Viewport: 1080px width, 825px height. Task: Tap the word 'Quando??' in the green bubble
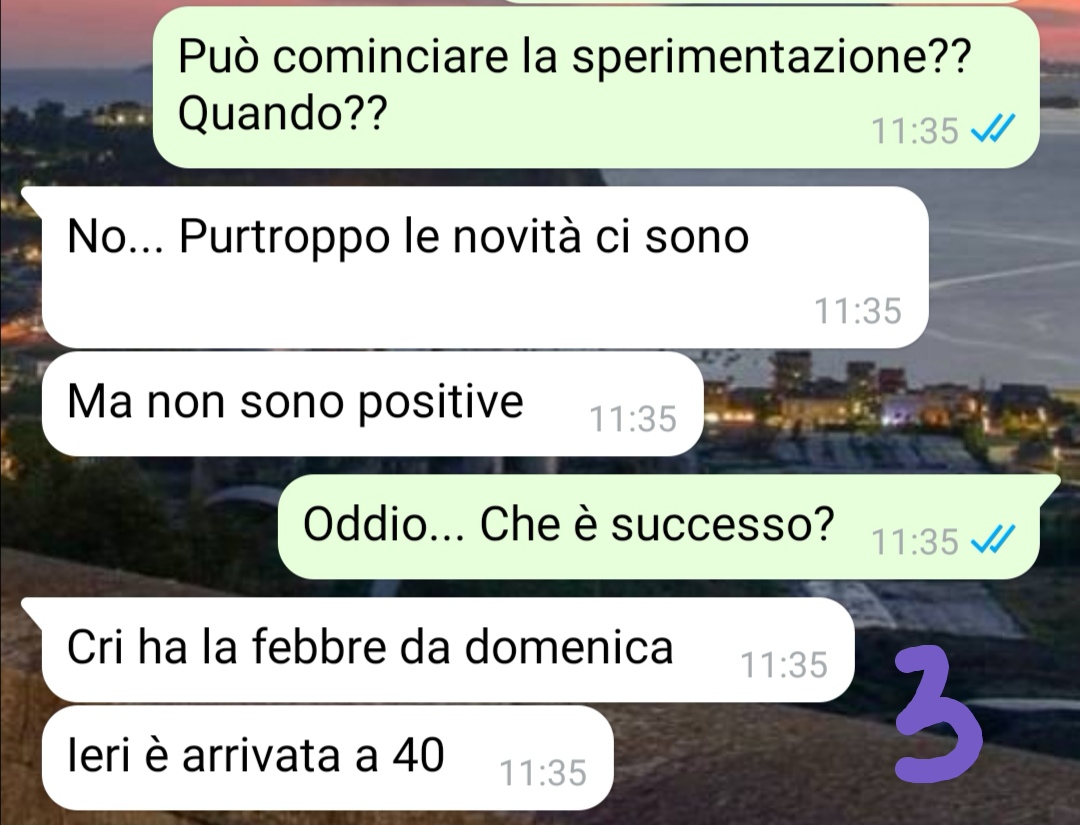(282, 113)
